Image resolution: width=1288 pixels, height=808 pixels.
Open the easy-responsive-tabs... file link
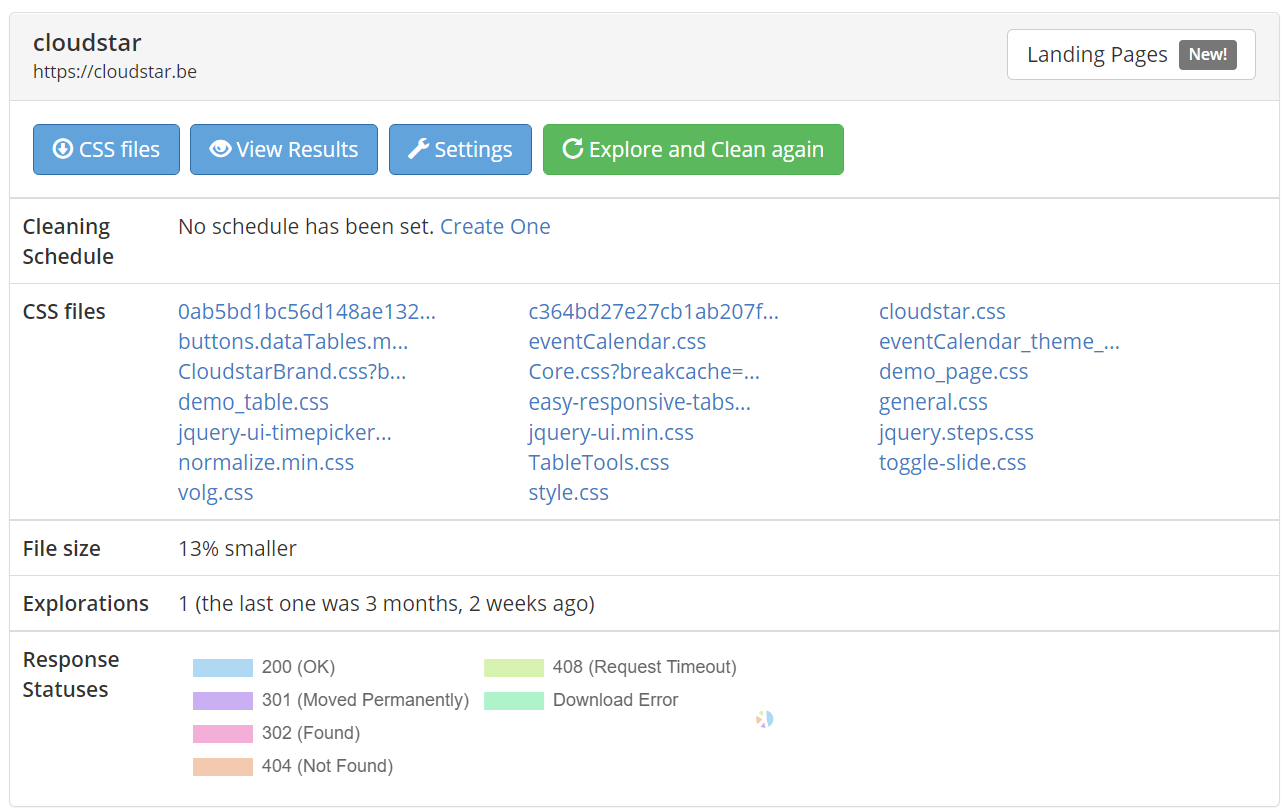pos(640,402)
